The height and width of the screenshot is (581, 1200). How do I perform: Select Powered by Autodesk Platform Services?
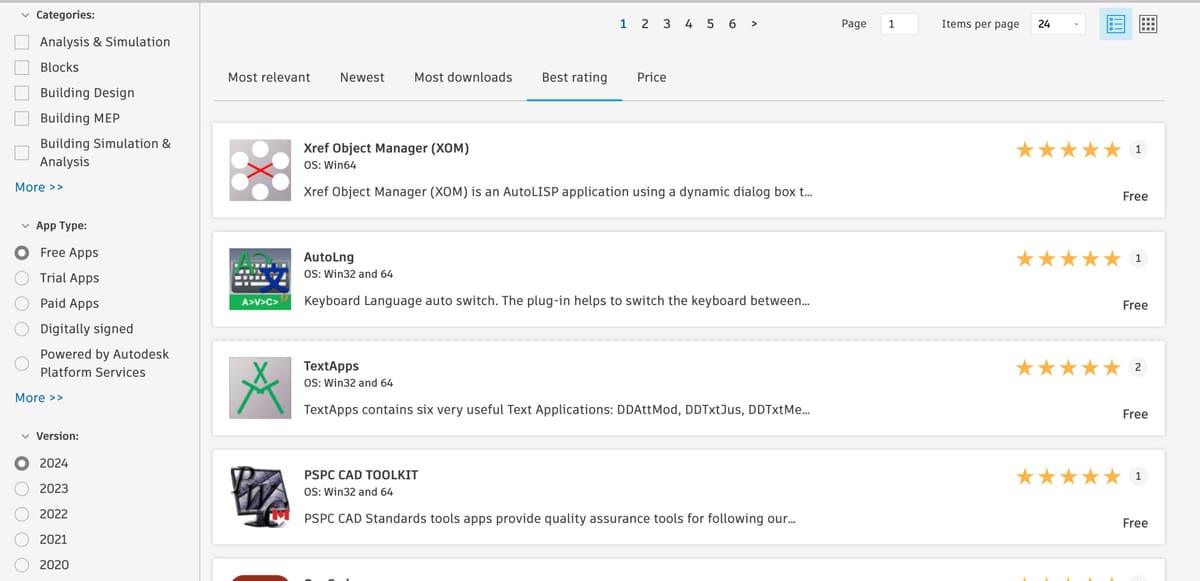[22, 363]
